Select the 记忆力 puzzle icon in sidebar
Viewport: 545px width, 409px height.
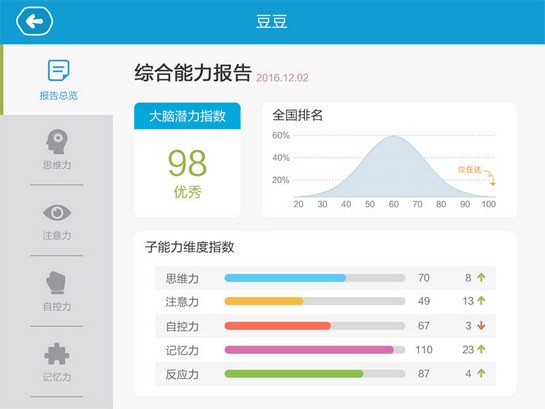(x=57, y=354)
